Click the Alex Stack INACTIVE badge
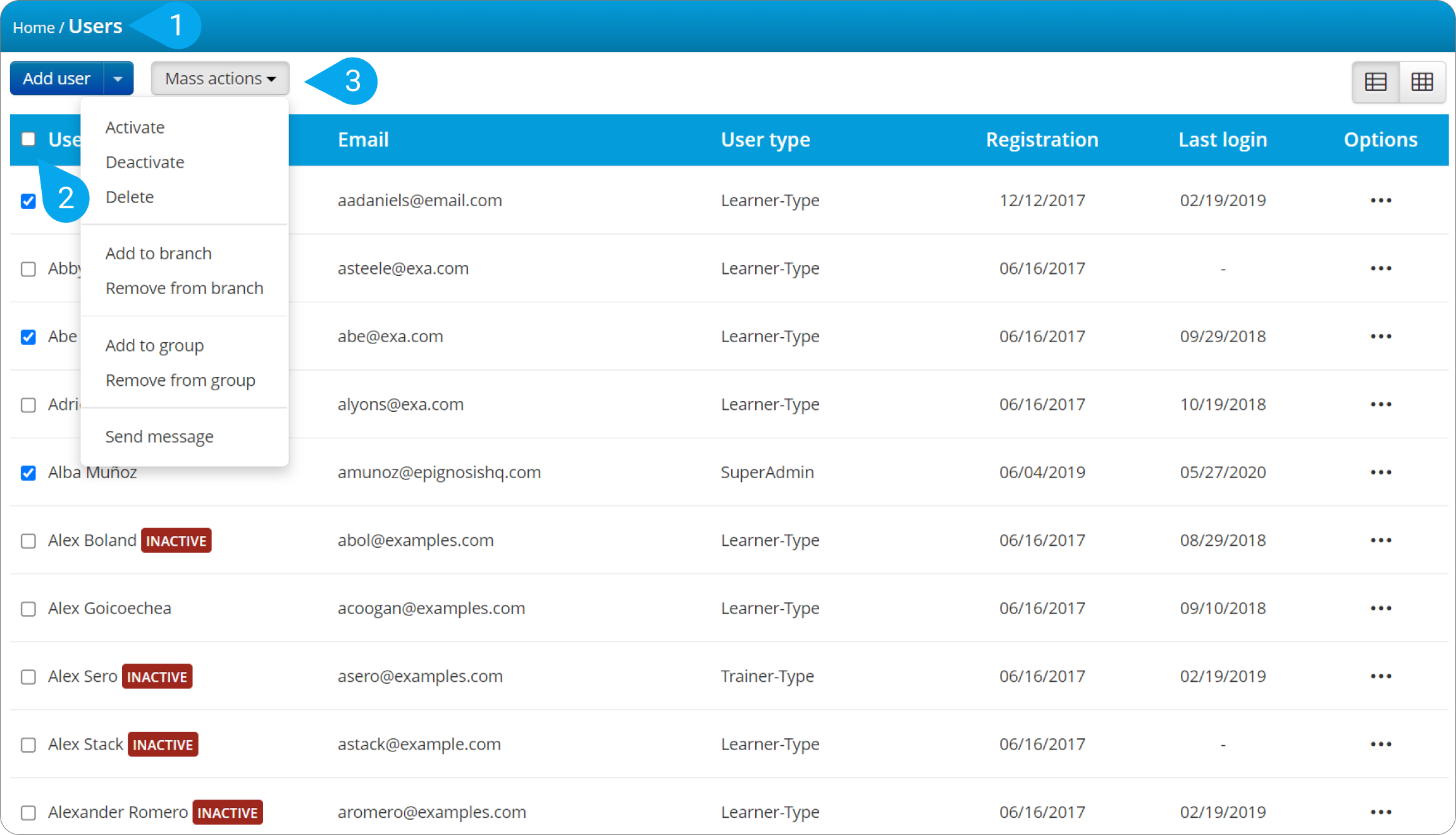Screen dimensions: 1456x835 coord(163,745)
